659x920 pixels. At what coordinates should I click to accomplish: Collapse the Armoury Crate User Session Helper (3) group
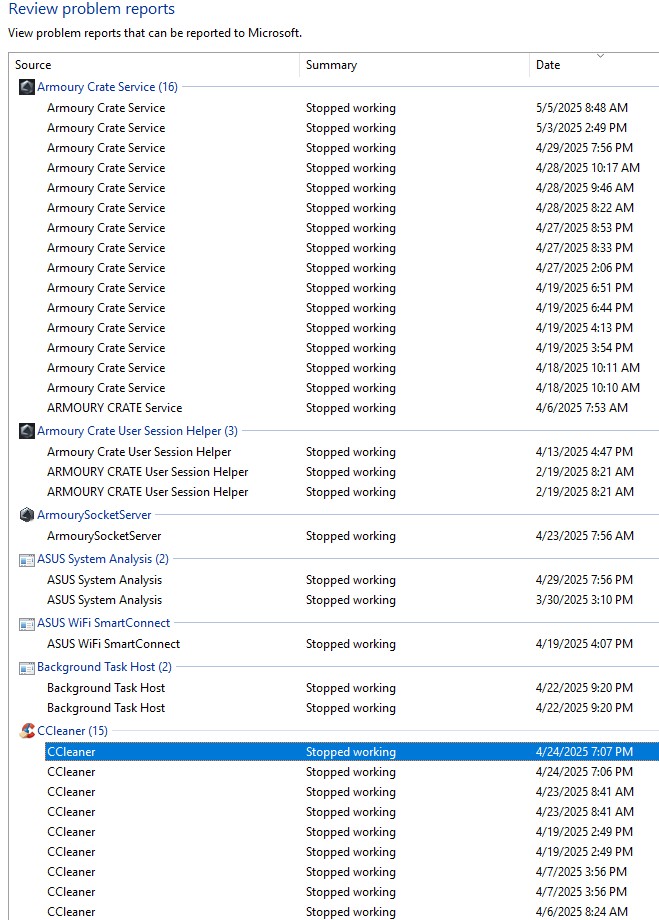point(137,431)
